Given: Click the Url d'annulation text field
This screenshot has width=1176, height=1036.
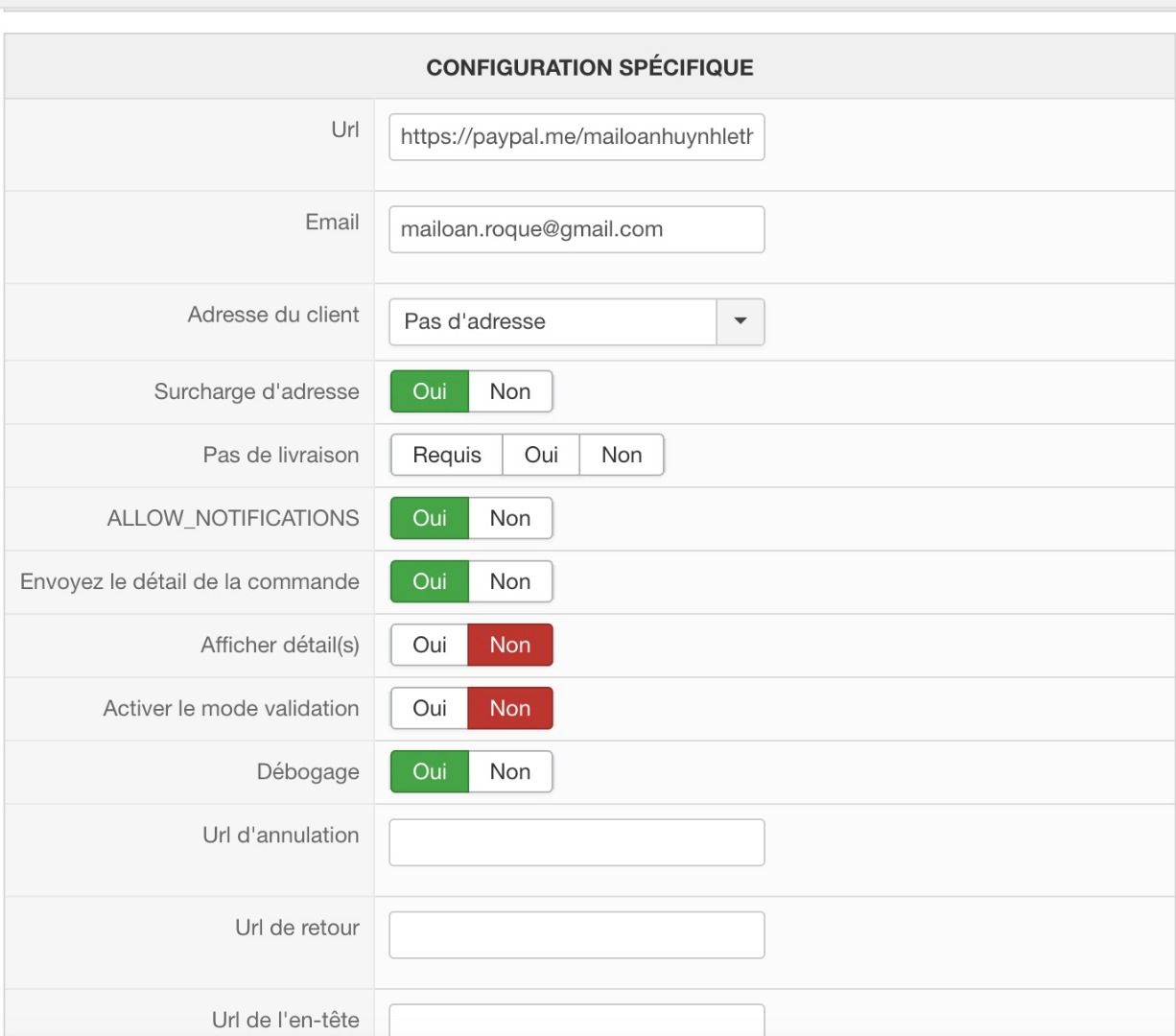Looking at the screenshot, I should pos(576,842).
